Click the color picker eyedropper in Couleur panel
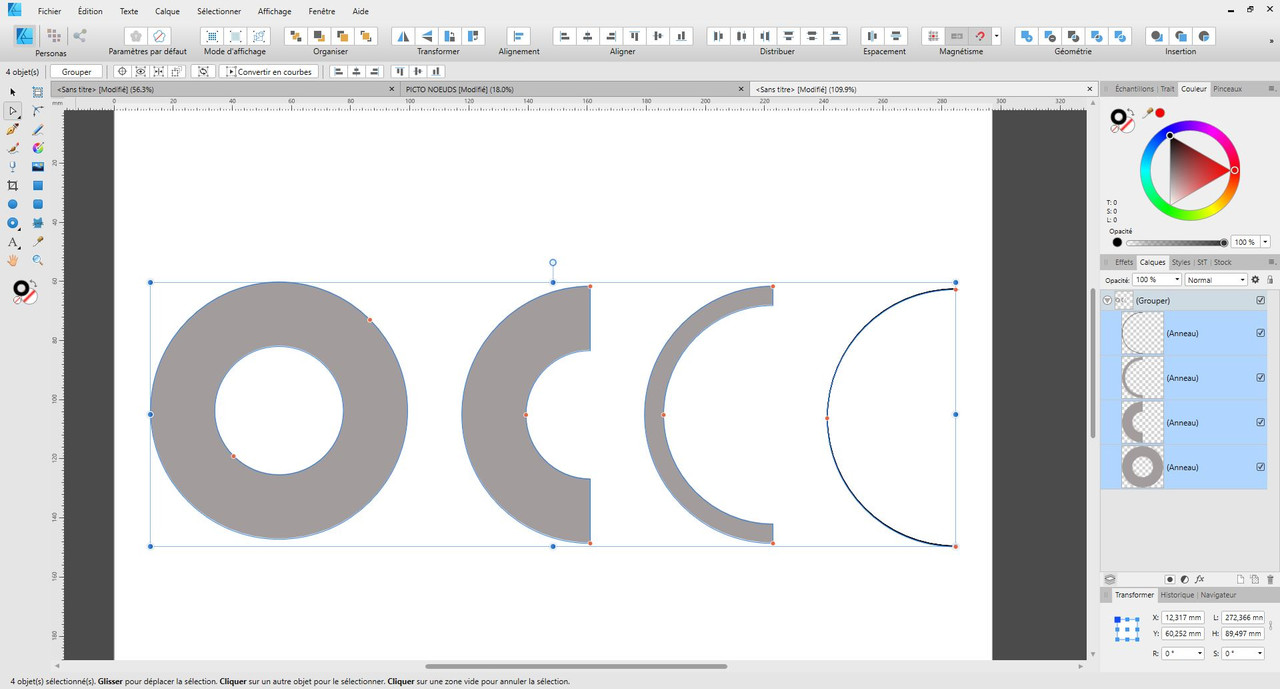1280x689 pixels. click(x=1148, y=113)
